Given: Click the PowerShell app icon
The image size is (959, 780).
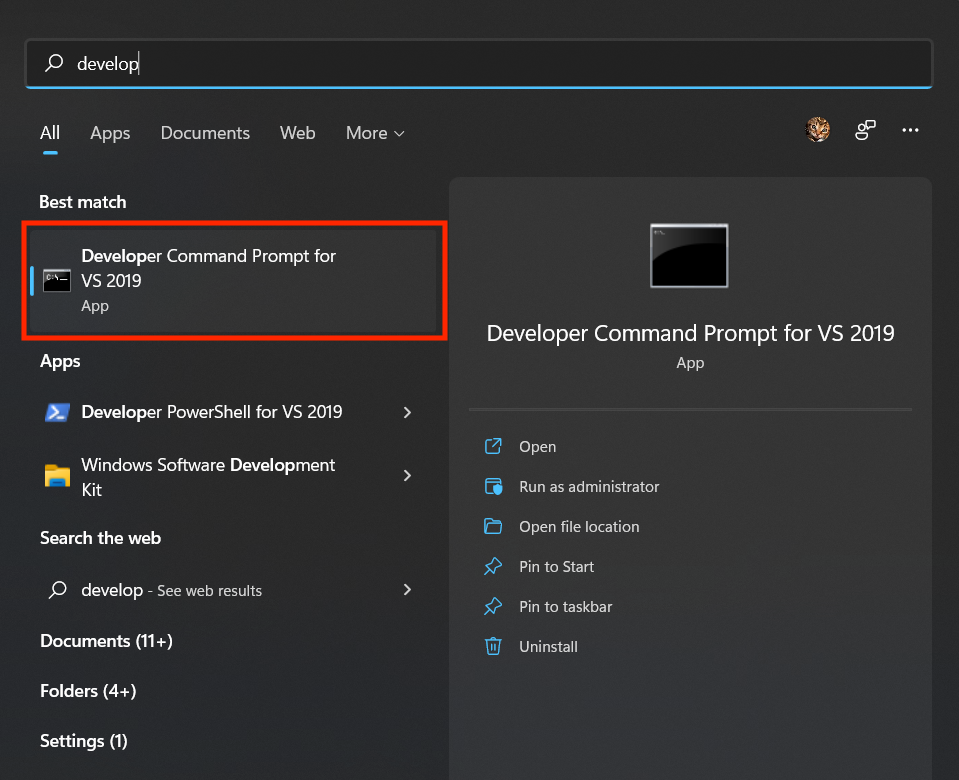Looking at the screenshot, I should [x=57, y=412].
